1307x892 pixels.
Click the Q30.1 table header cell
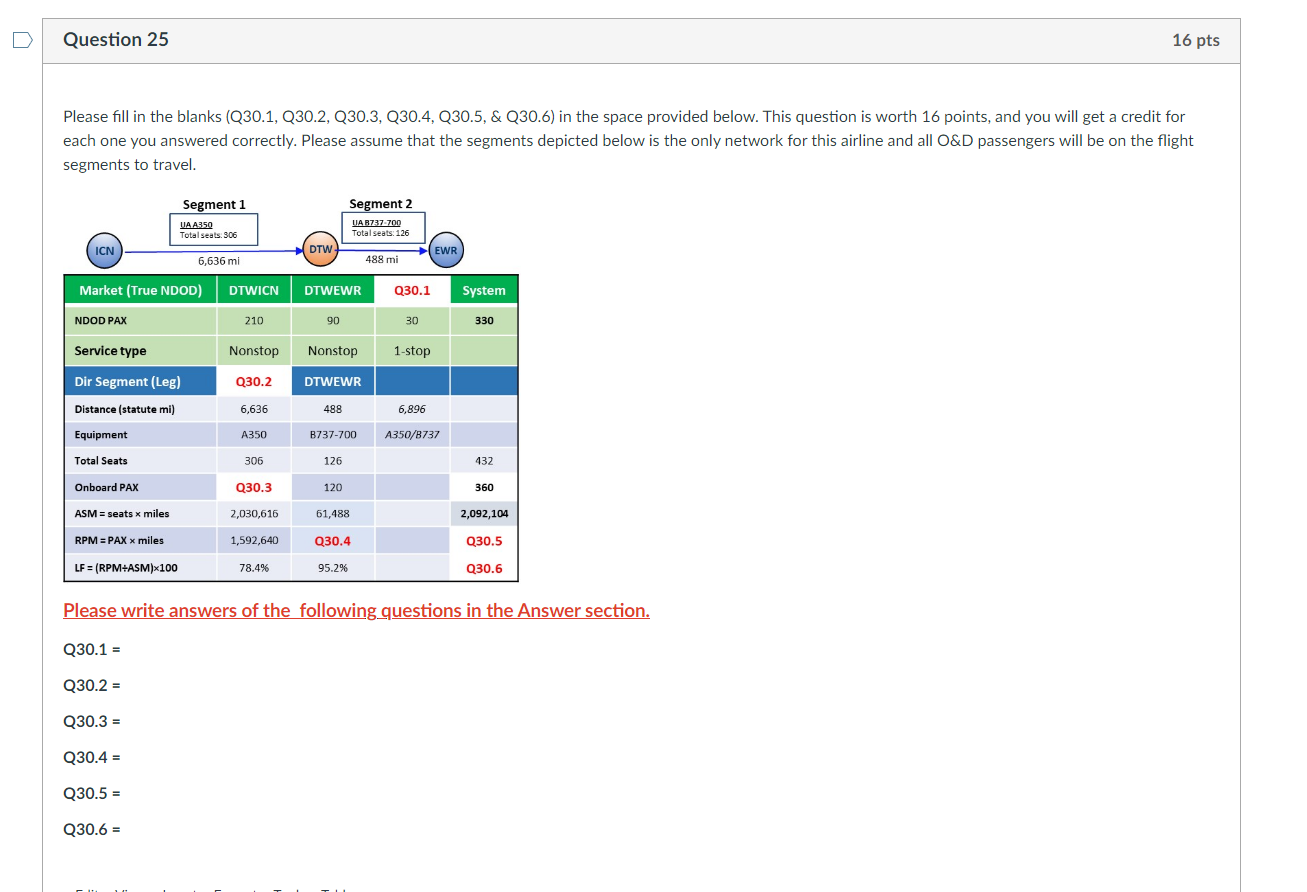[x=412, y=289]
